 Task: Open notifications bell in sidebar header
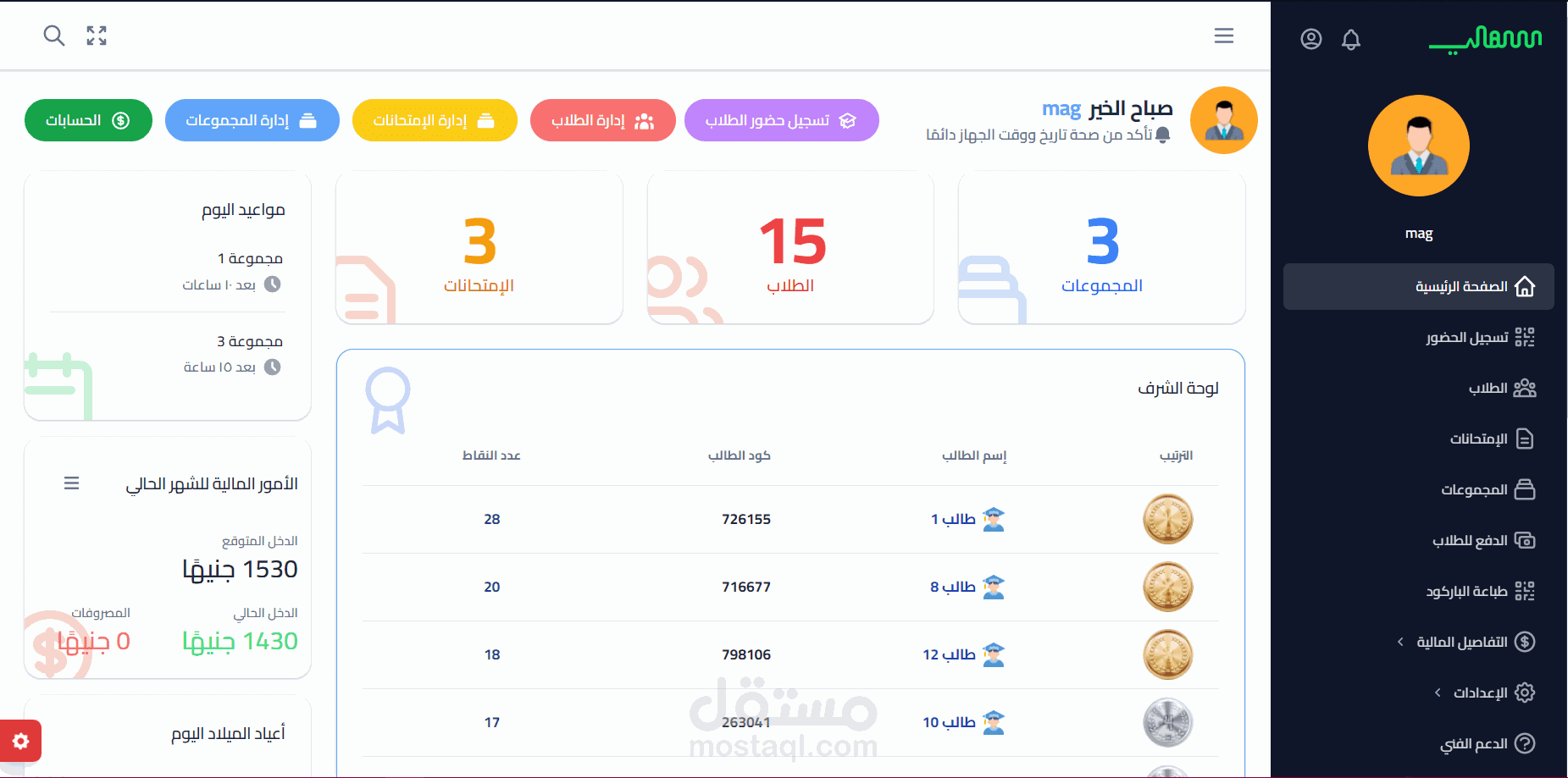coord(1351,39)
